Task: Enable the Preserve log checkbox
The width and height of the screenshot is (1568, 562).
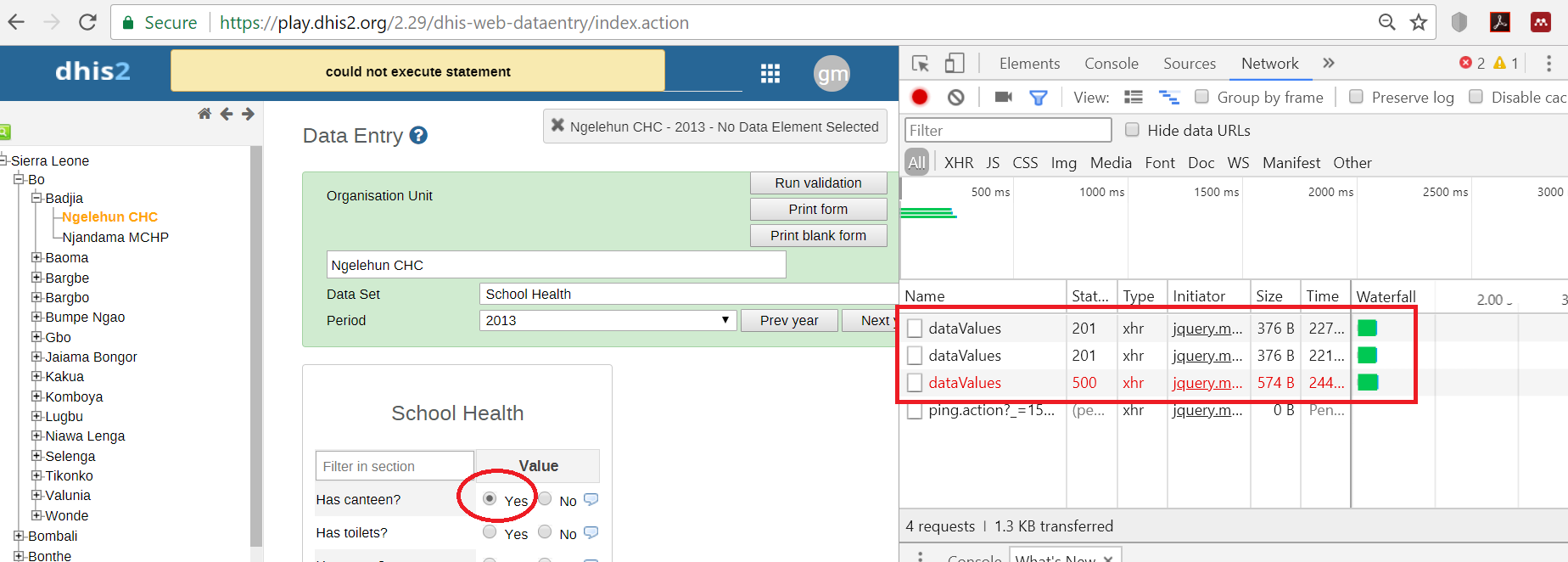Action: click(x=1356, y=97)
